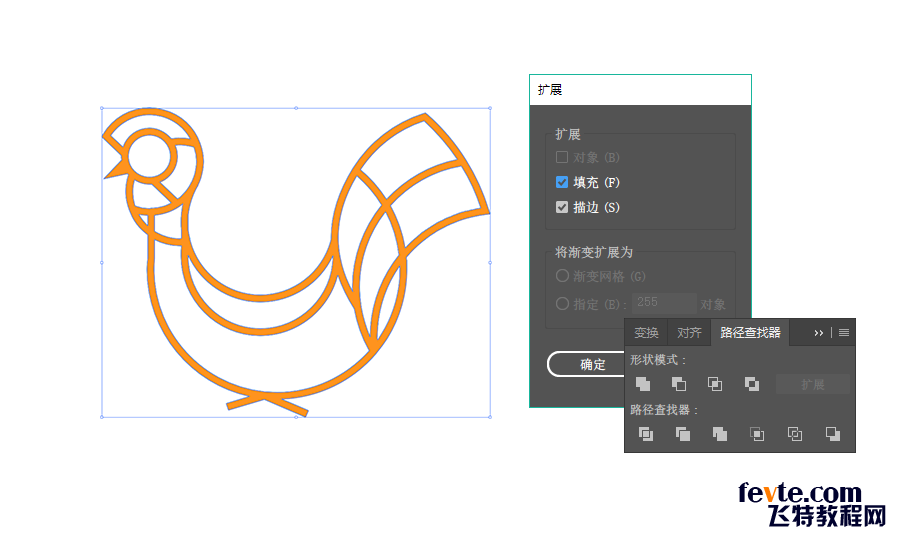This screenshot has width=900, height=541.
Task: Click the 扩展 button in Pathfinder panel
Action: pyautogui.click(x=813, y=384)
